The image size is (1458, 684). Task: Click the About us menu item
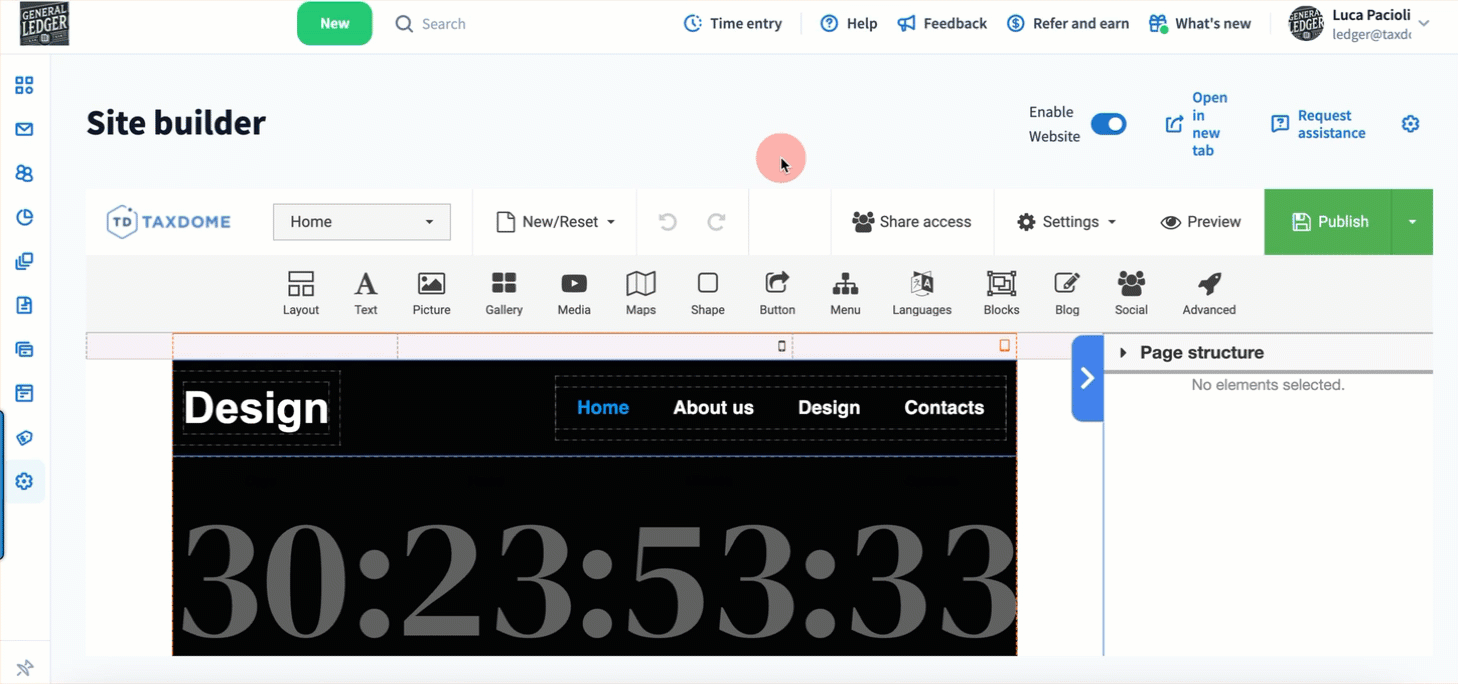click(x=713, y=408)
